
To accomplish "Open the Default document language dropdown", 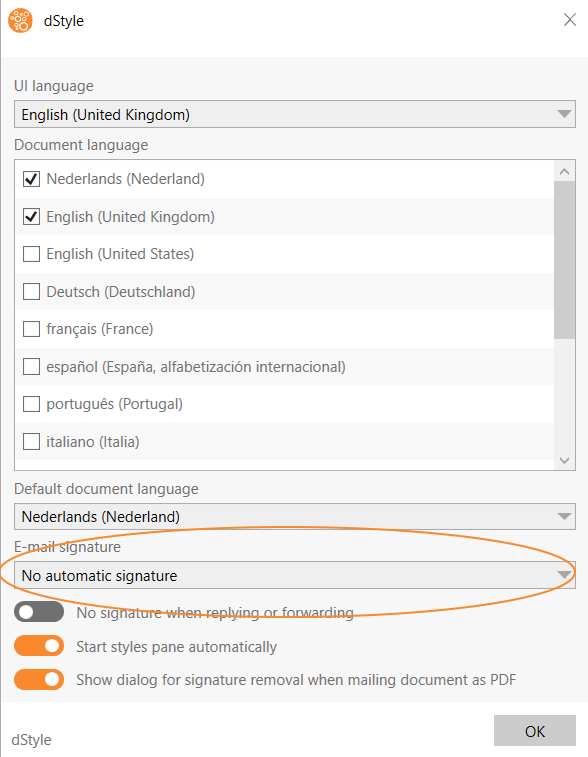I will tap(294, 517).
